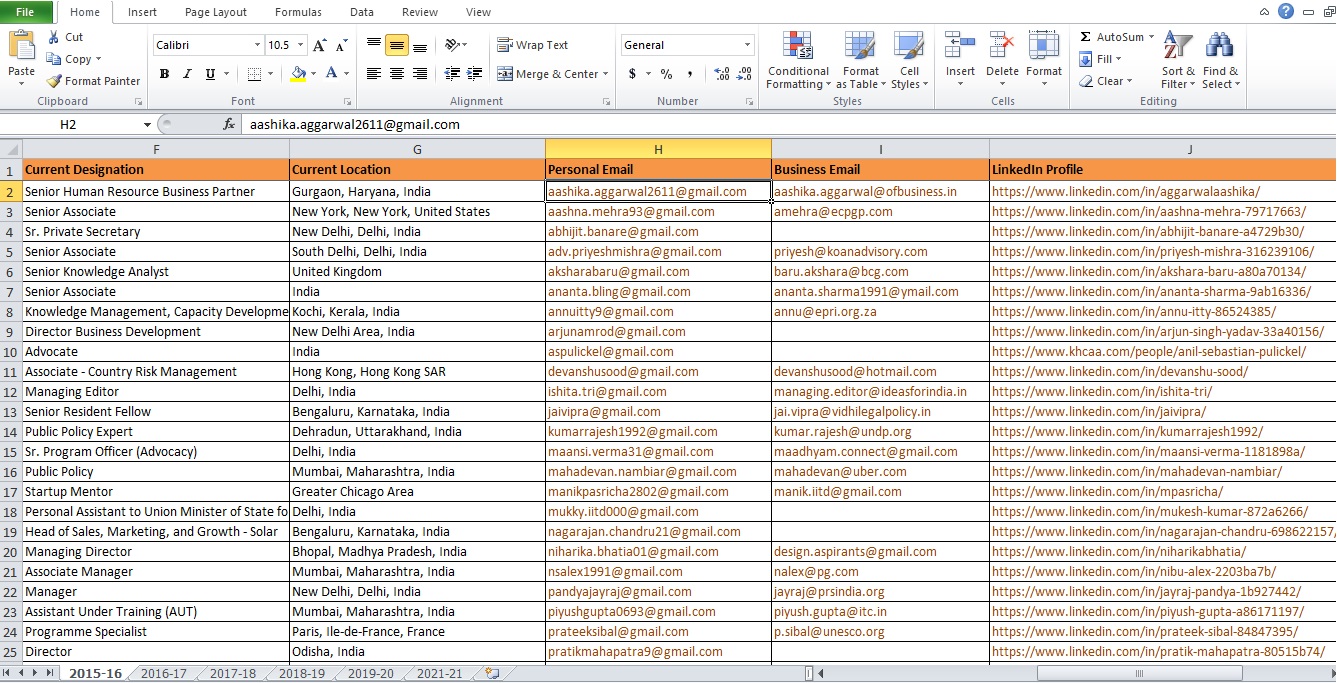The image size is (1337, 683).
Task: Click the Increase Font Size icon
Action: [x=319, y=45]
